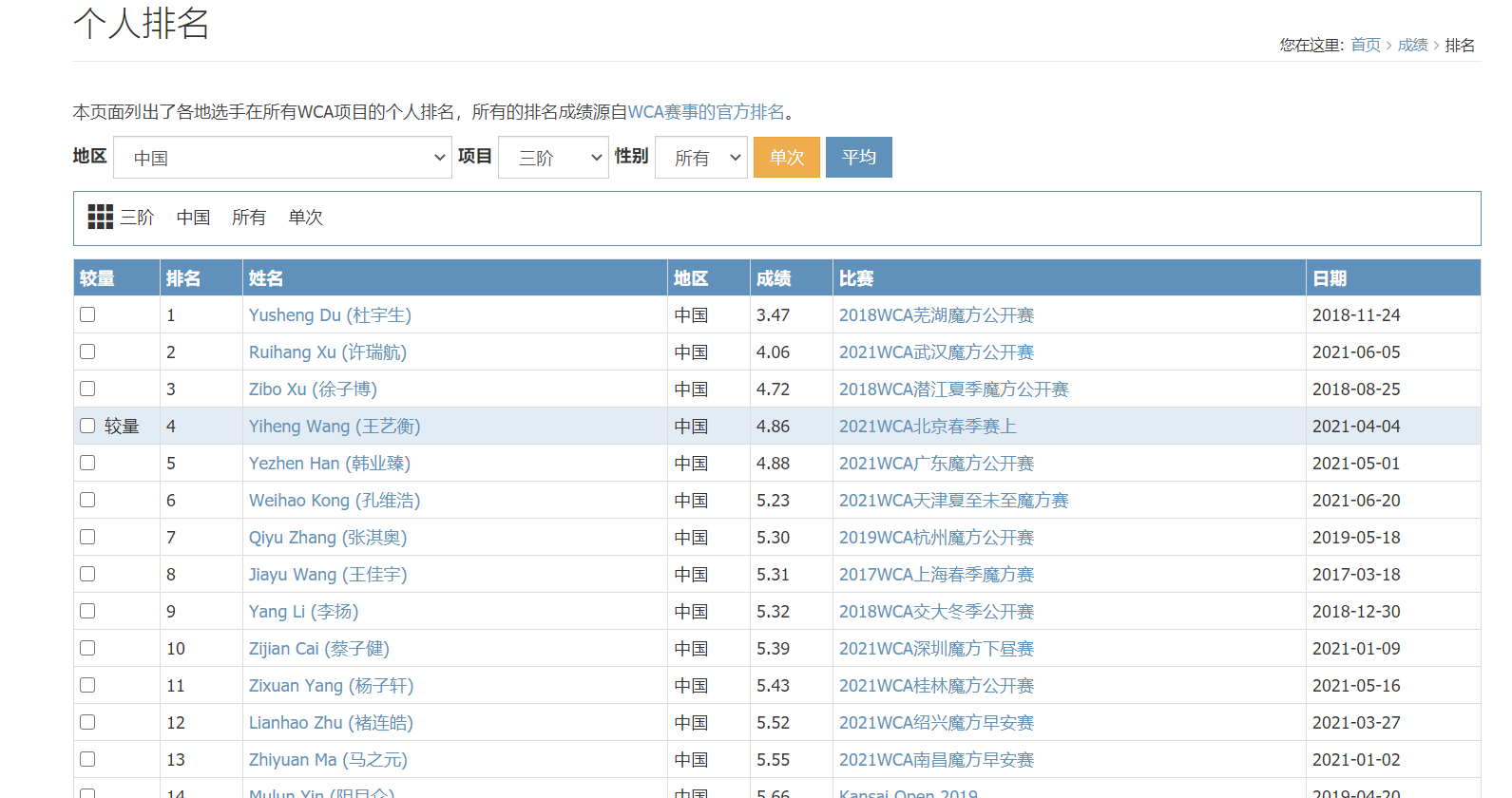The image size is (1512, 798).
Task: Open 2018WCA交大冬季公开赛 competition
Action: tap(936, 611)
